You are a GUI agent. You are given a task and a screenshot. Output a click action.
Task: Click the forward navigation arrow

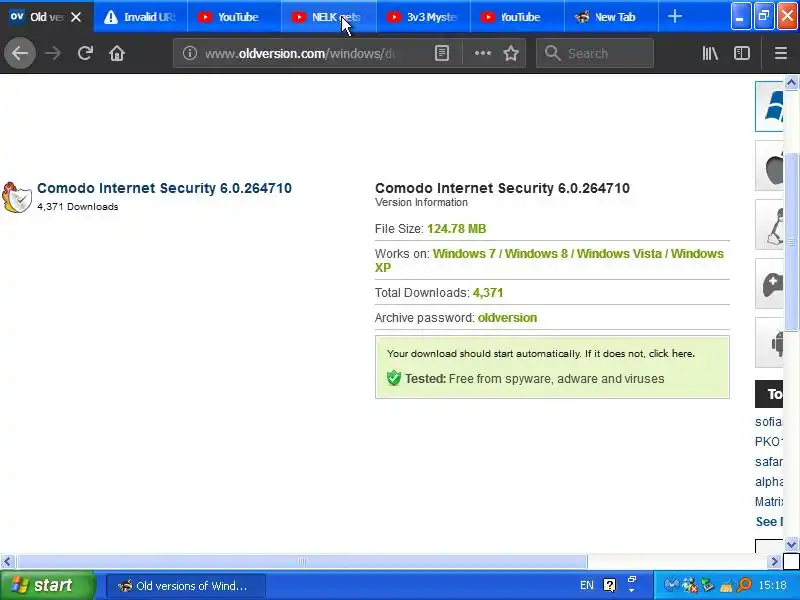pyautogui.click(x=53, y=53)
